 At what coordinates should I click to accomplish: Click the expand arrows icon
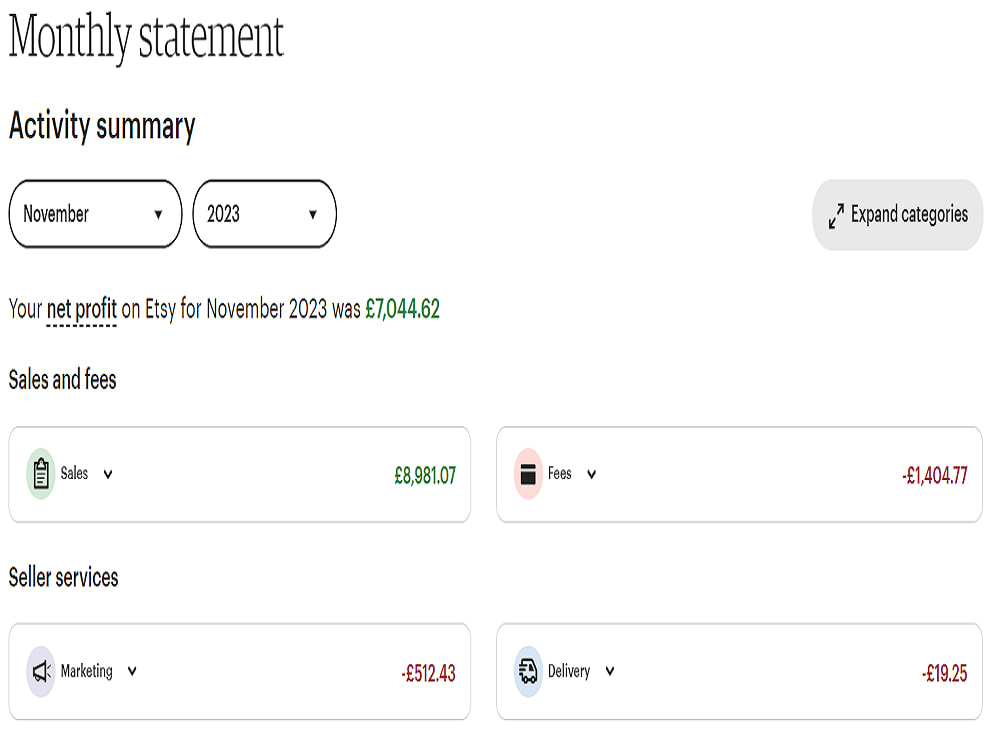pyautogui.click(x=836, y=216)
